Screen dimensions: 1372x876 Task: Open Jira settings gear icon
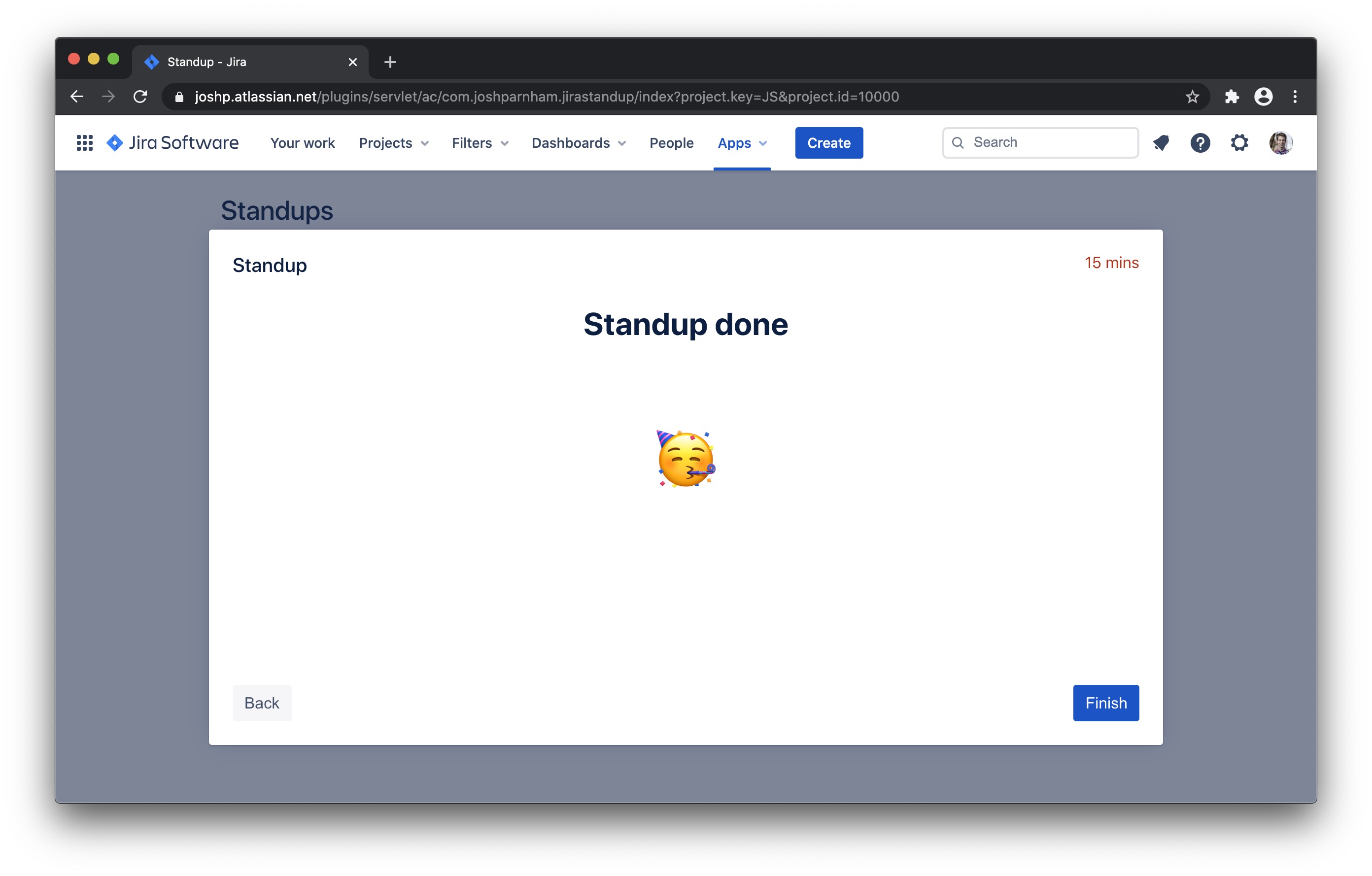(1239, 143)
